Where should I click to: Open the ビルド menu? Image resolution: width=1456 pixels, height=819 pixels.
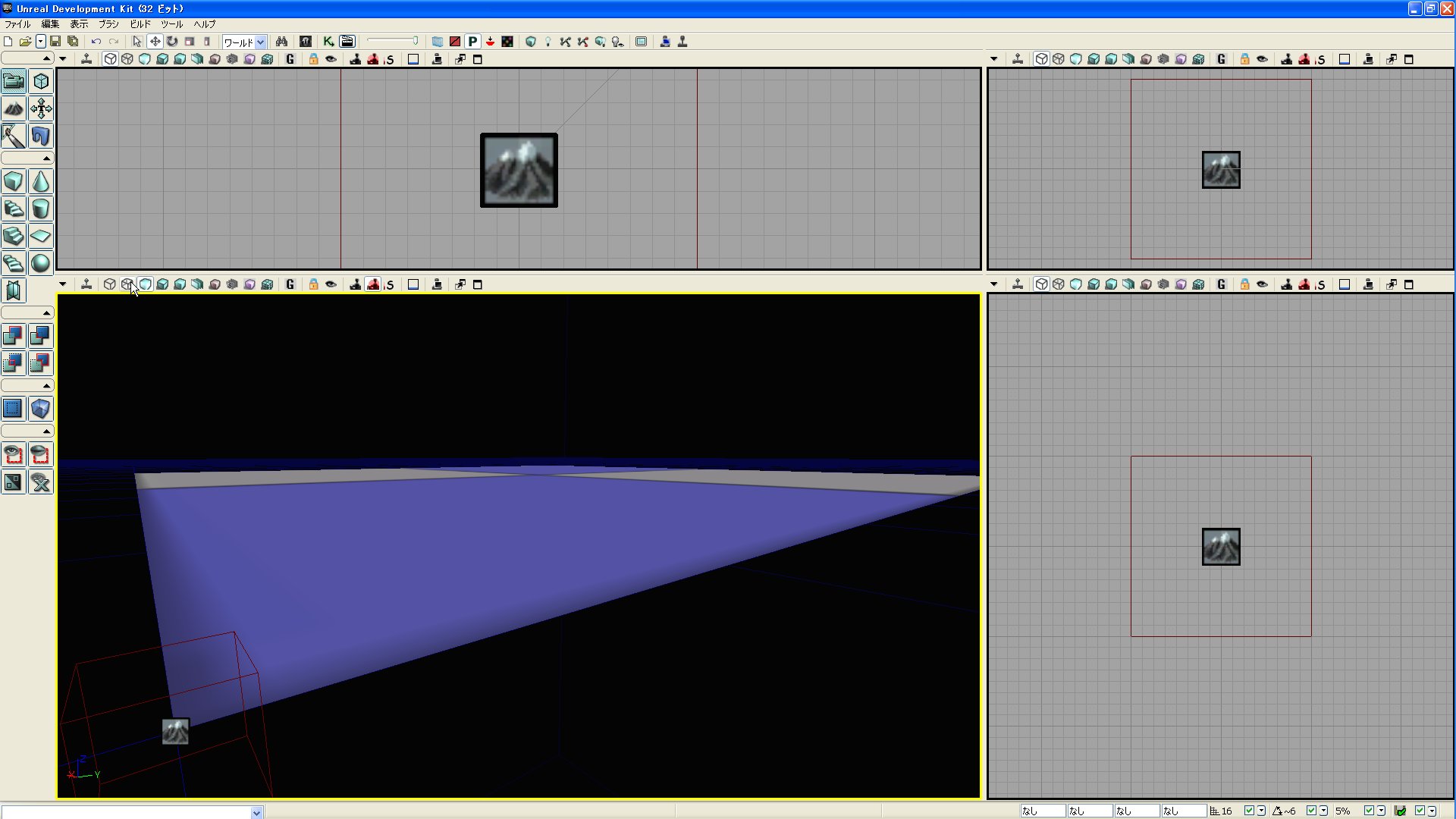point(140,24)
